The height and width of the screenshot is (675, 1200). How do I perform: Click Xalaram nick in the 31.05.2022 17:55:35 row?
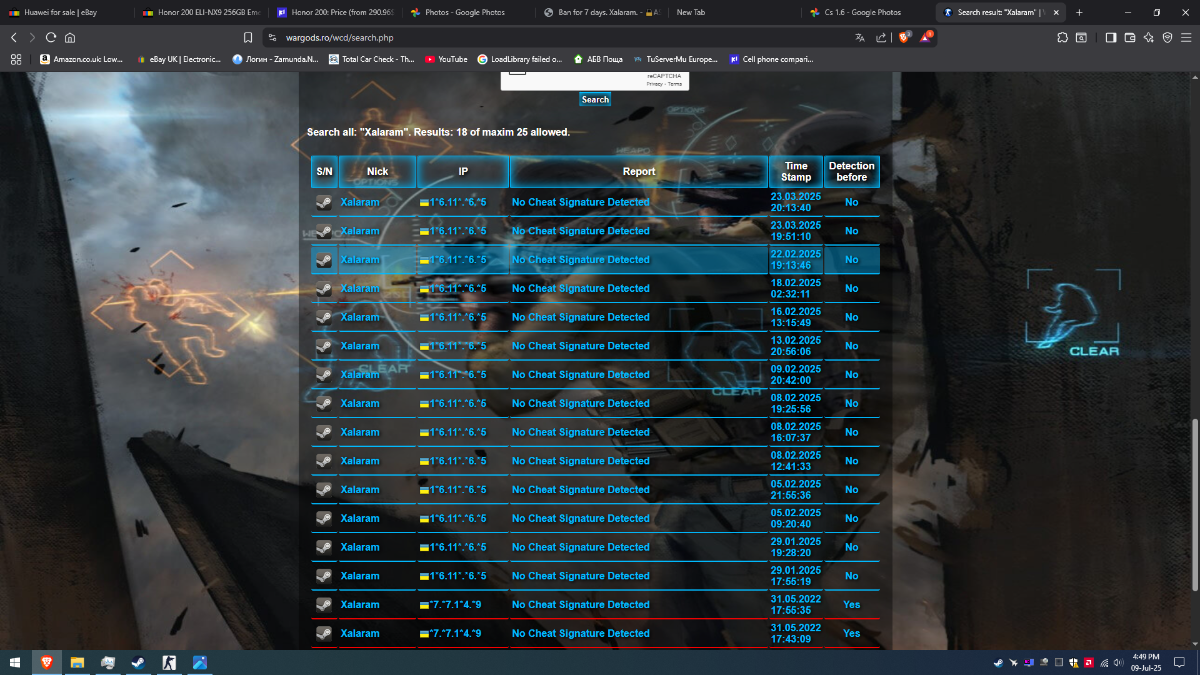point(360,605)
